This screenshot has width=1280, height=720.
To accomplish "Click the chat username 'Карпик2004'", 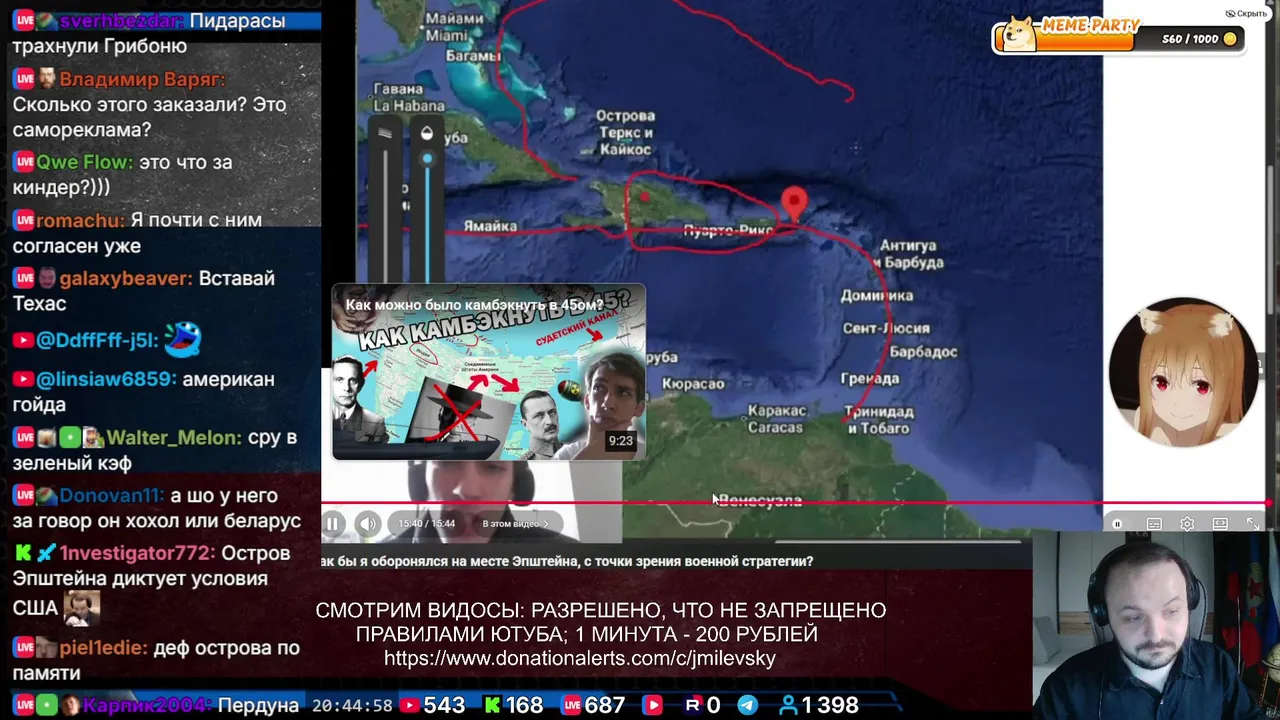I will click(x=146, y=705).
